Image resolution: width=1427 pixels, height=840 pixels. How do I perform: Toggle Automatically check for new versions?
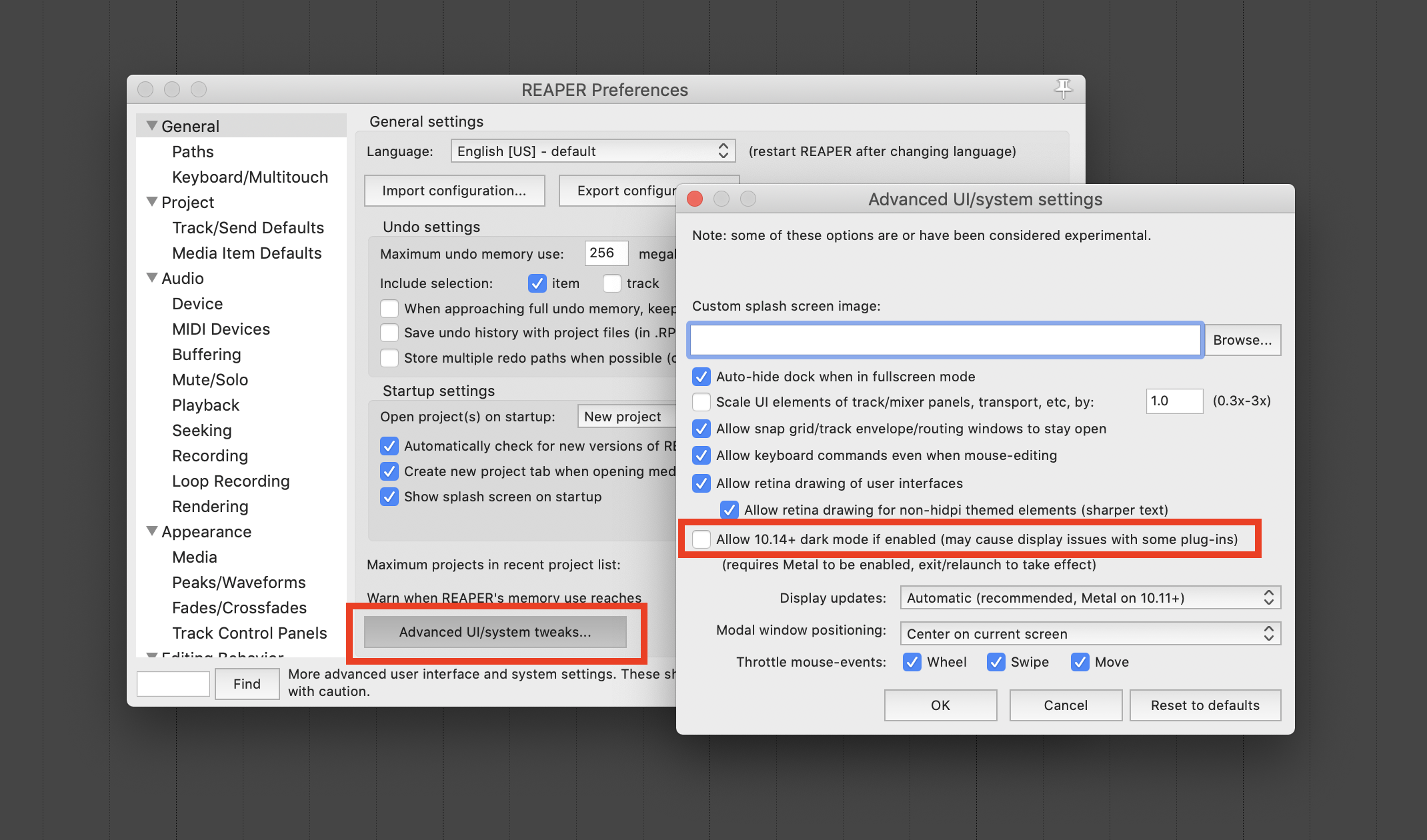(389, 446)
